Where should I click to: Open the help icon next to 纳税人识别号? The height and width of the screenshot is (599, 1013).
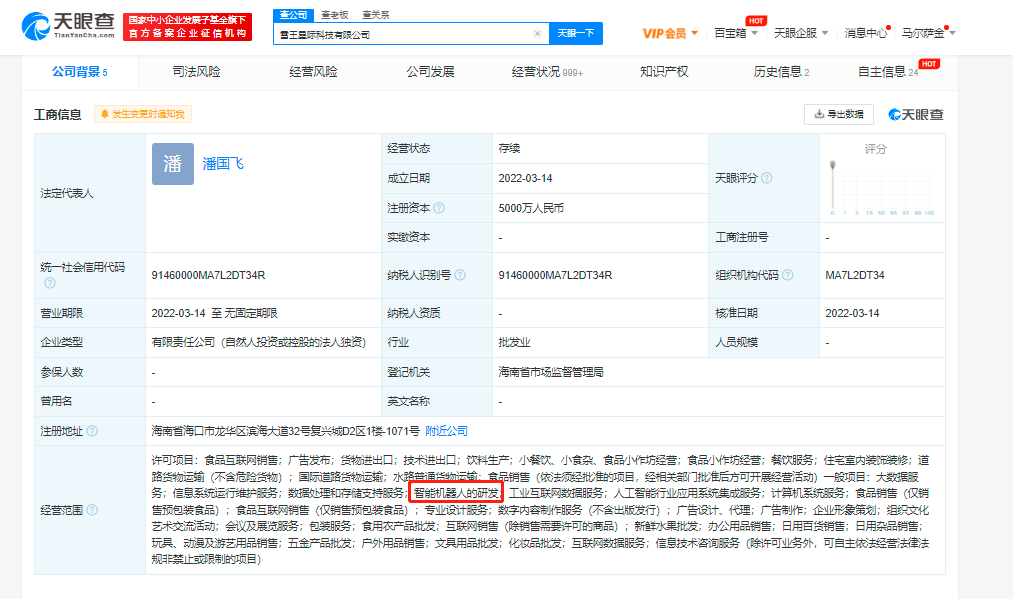460,275
